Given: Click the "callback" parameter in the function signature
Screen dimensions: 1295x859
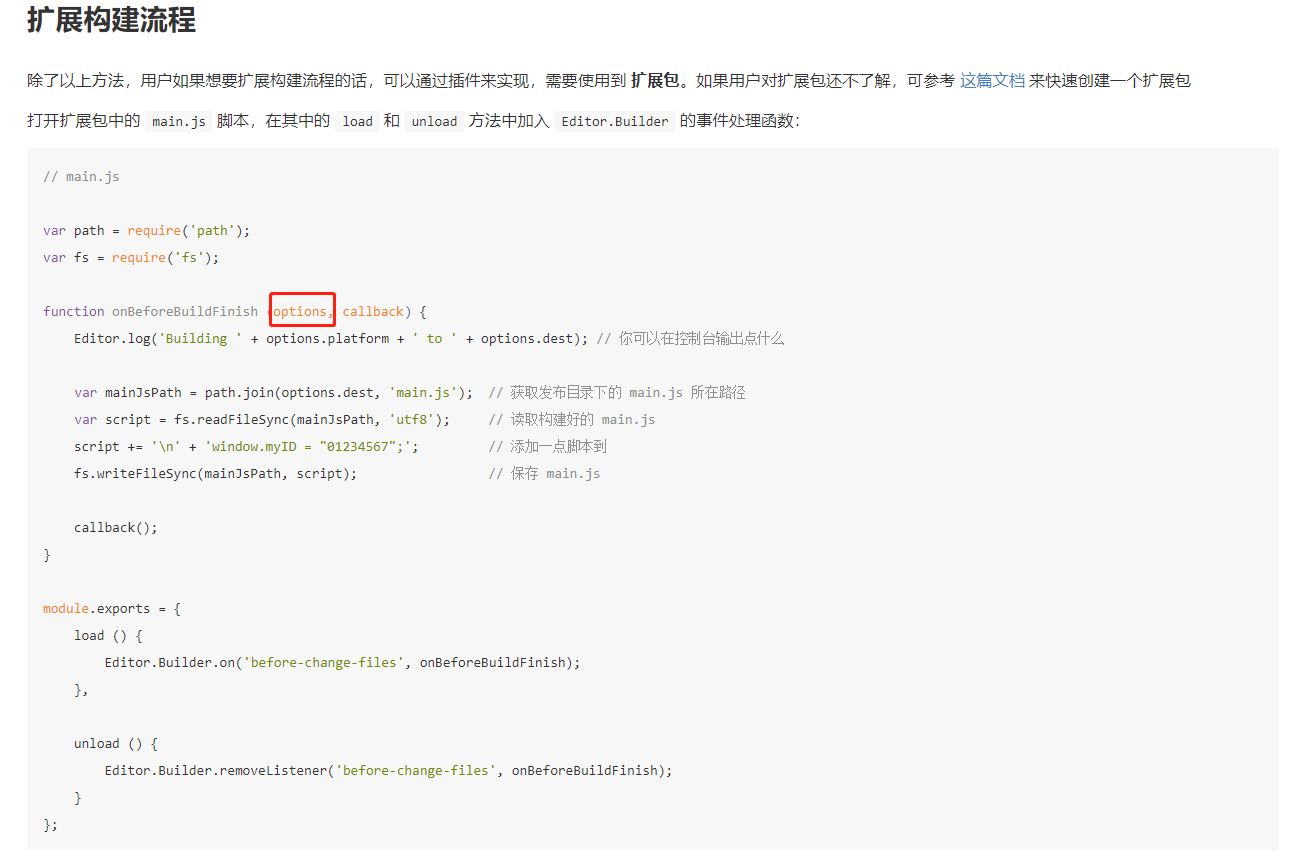Looking at the screenshot, I should click(x=373, y=312).
